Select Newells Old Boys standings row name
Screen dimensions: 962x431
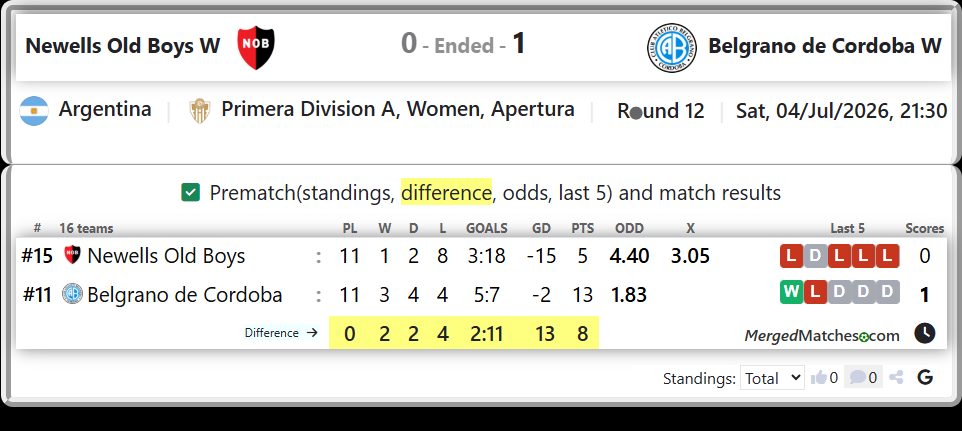(166, 256)
